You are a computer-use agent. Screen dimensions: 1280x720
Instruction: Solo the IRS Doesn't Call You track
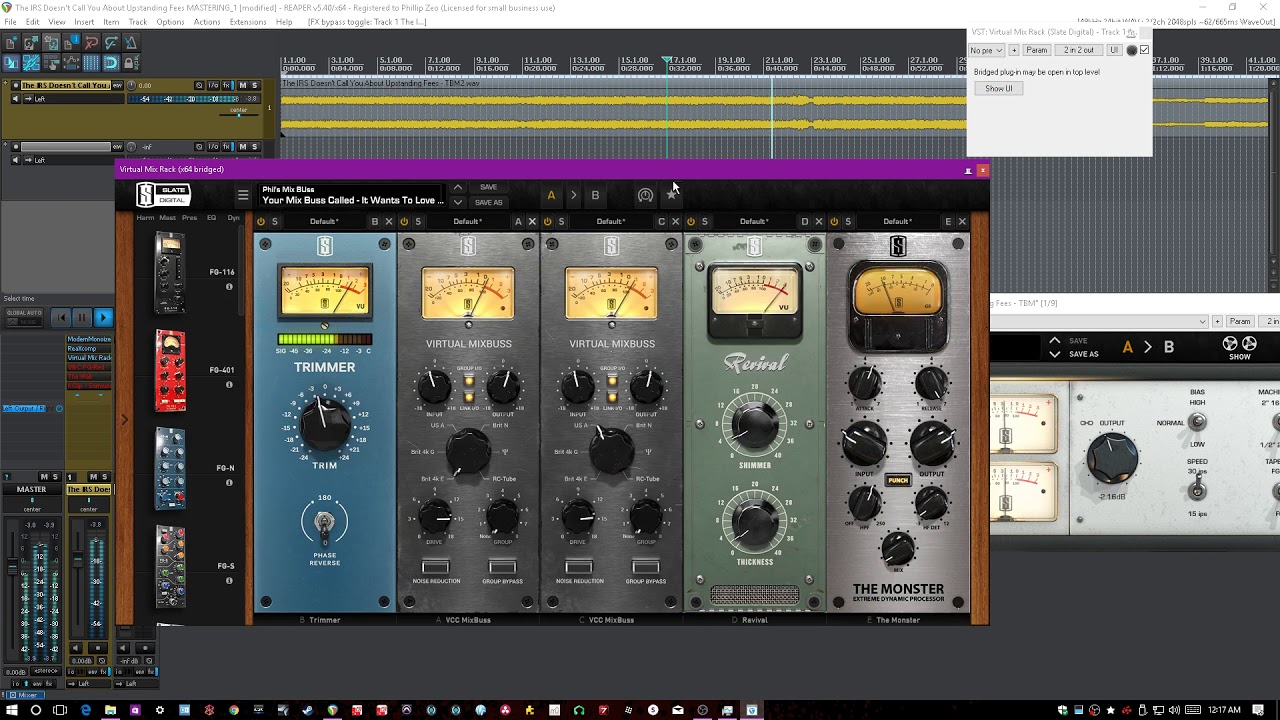255,86
